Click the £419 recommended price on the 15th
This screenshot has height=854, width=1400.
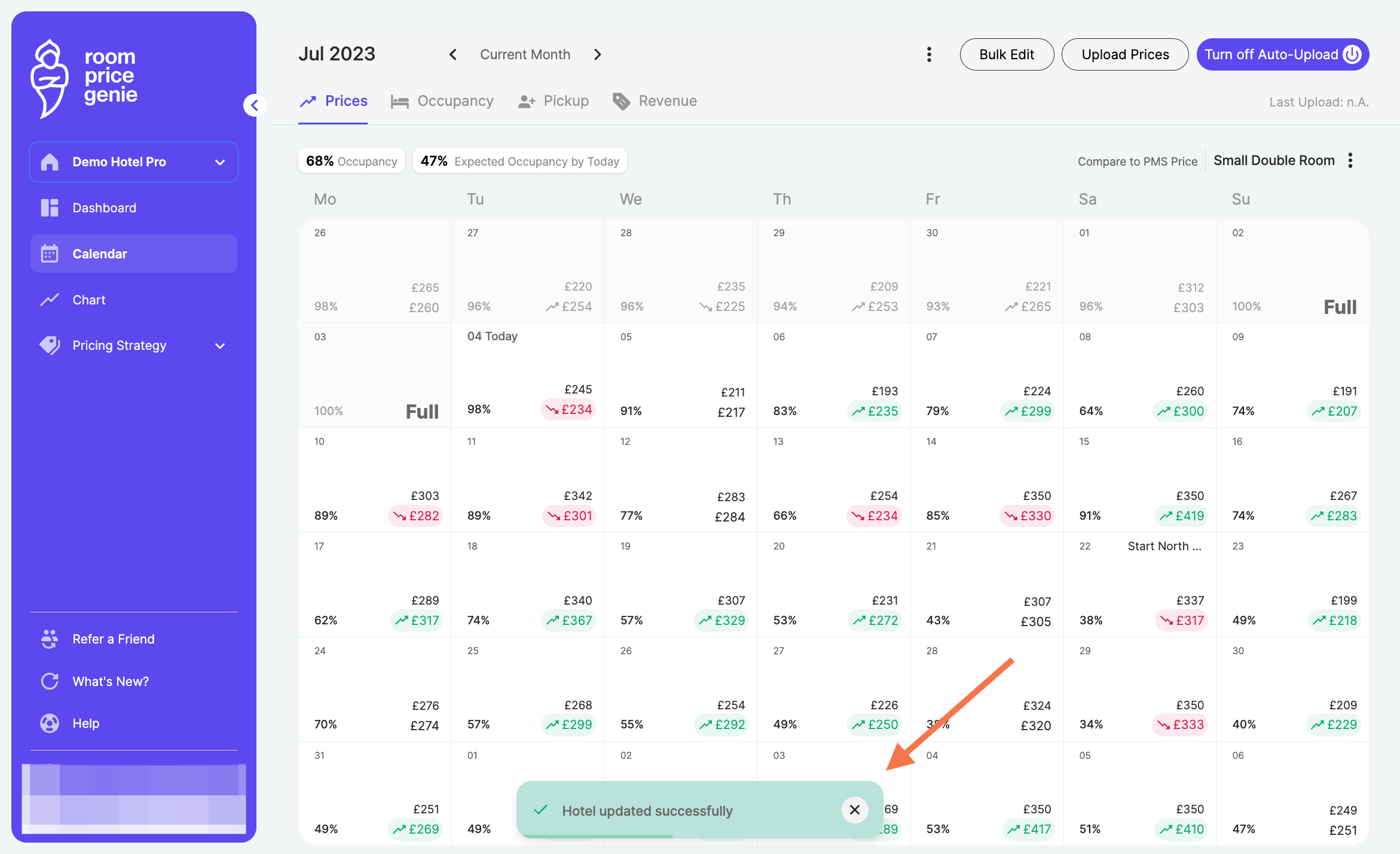(x=1182, y=516)
